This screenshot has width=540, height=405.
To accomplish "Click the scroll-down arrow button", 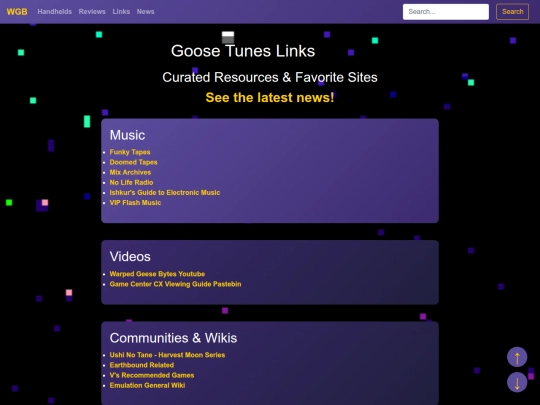I will pyautogui.click(x=517, y=382).
